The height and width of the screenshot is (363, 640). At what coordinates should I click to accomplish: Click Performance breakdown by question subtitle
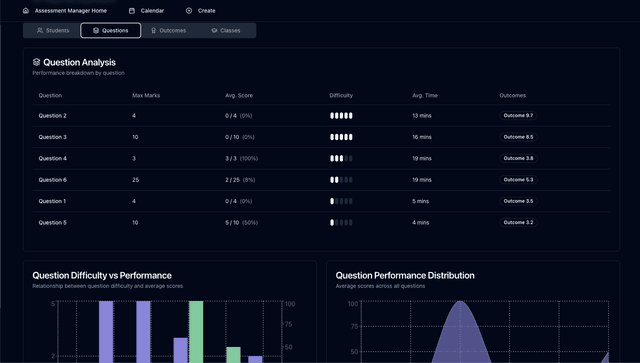click(x=78, y=73)
